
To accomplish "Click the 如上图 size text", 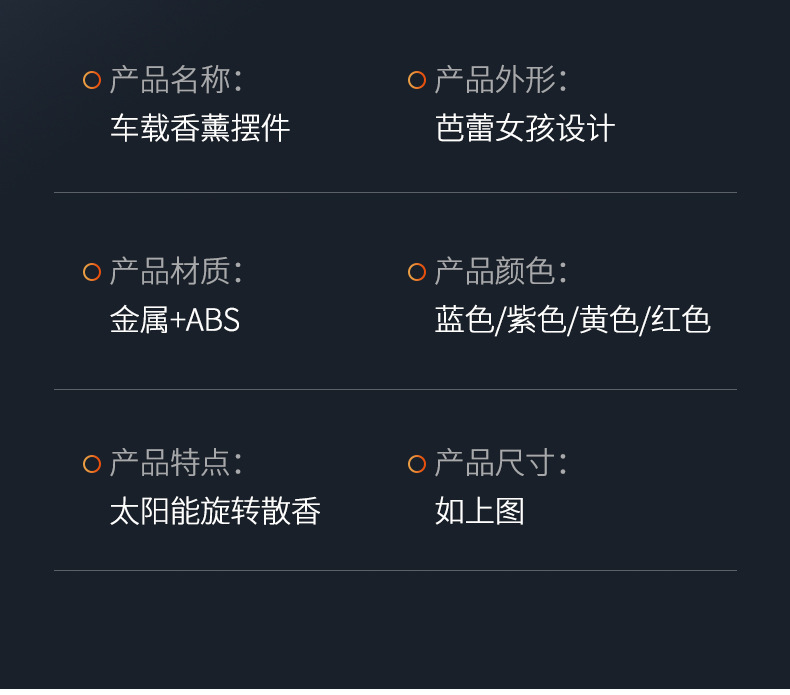I will (480, 512).
